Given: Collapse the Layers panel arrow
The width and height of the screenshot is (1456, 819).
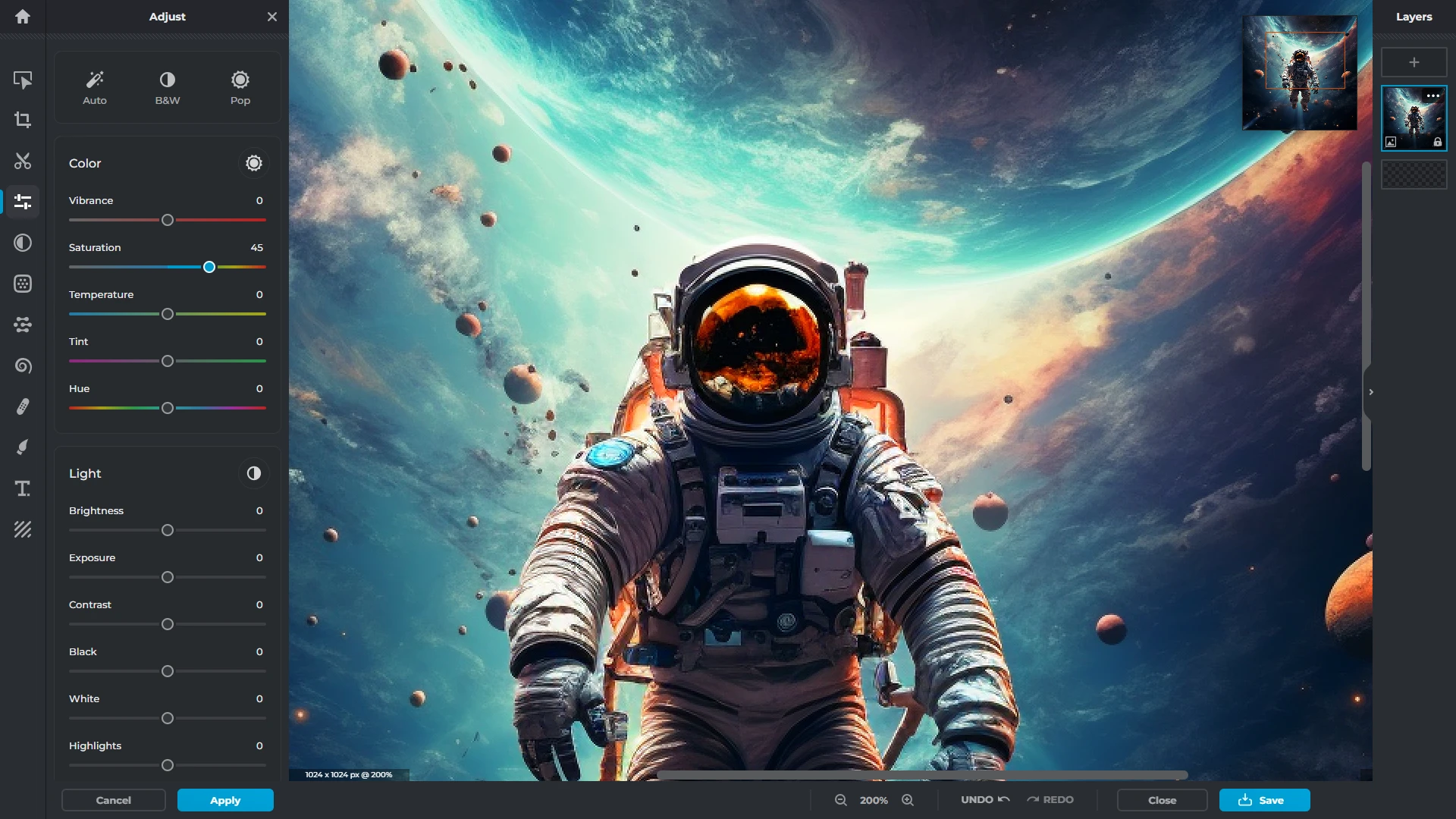Looking at the screenshot, I should coord(1371,392).
